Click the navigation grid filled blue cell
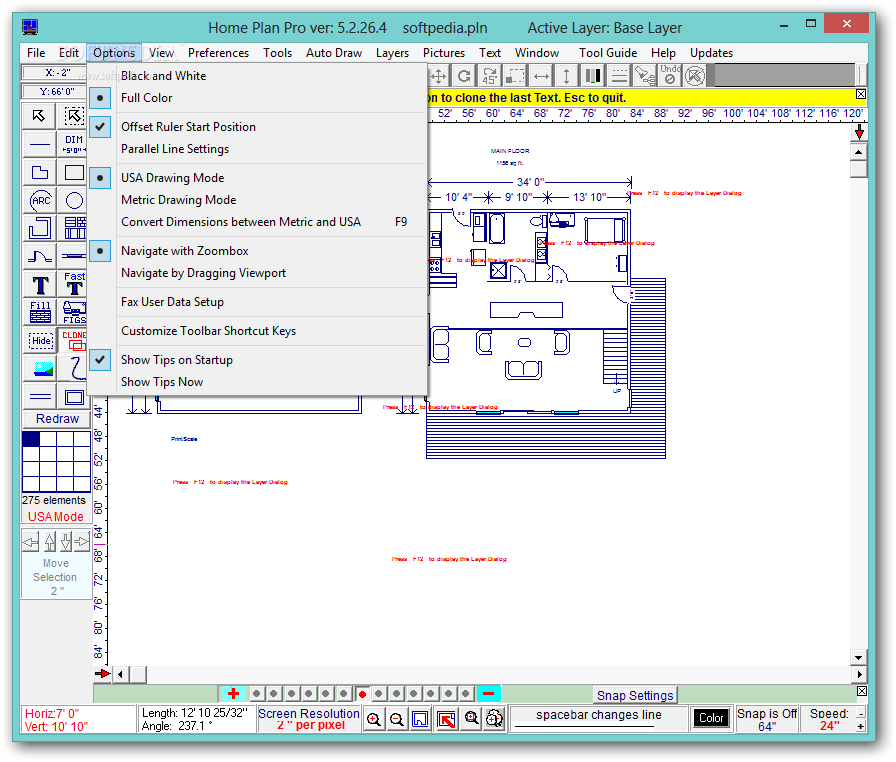 31,439
